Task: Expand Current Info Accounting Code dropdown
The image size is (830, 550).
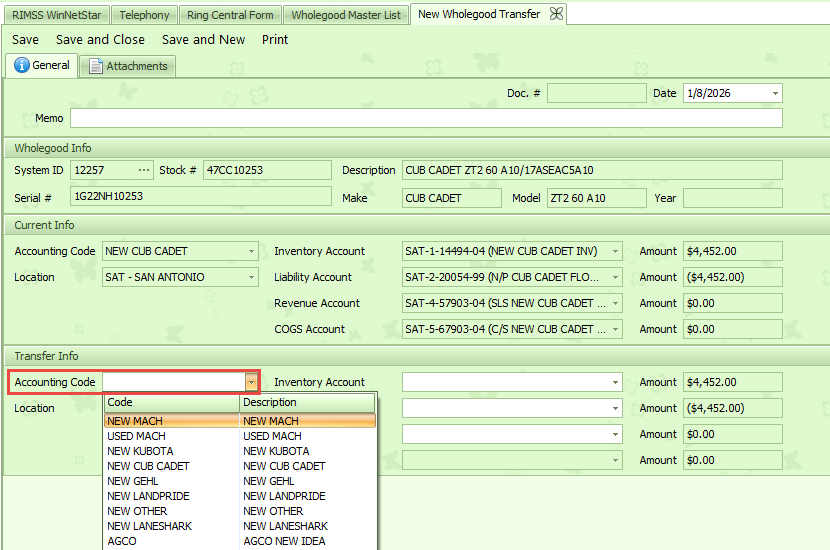Action: [x=251, y=251]
